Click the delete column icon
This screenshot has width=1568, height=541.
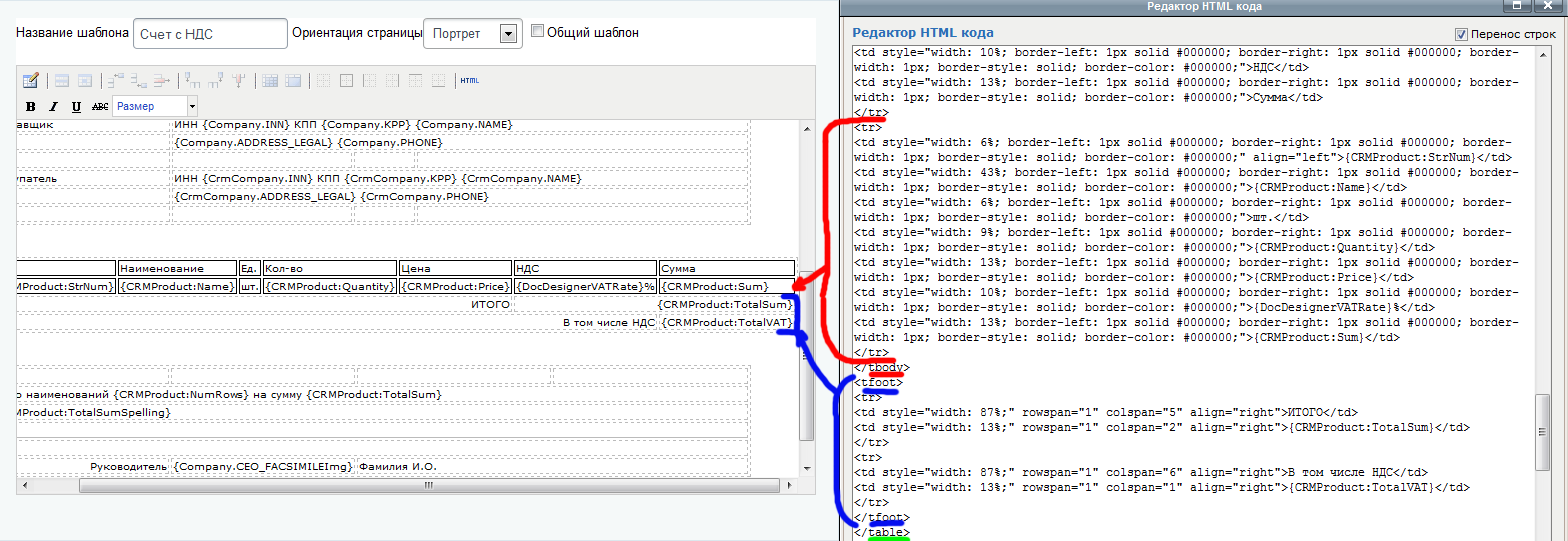[238, 80]
